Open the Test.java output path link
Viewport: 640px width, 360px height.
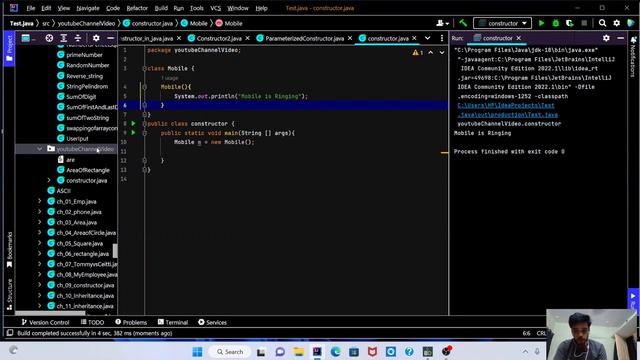click(x=506, y=110)
